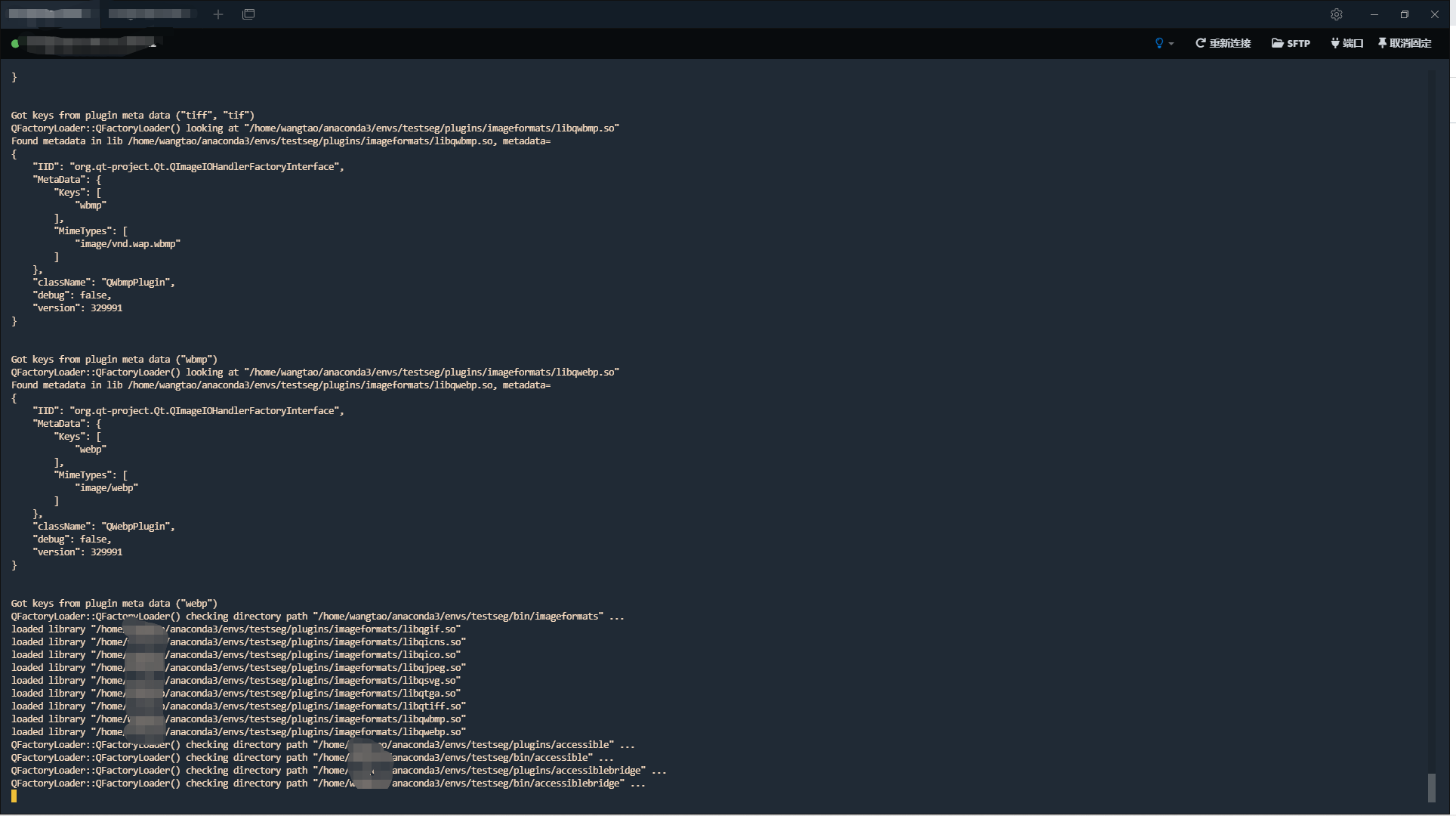1456x816 pixels.
Task: Click 重新连接 to reconnect the session
Action: point(1229,43)
